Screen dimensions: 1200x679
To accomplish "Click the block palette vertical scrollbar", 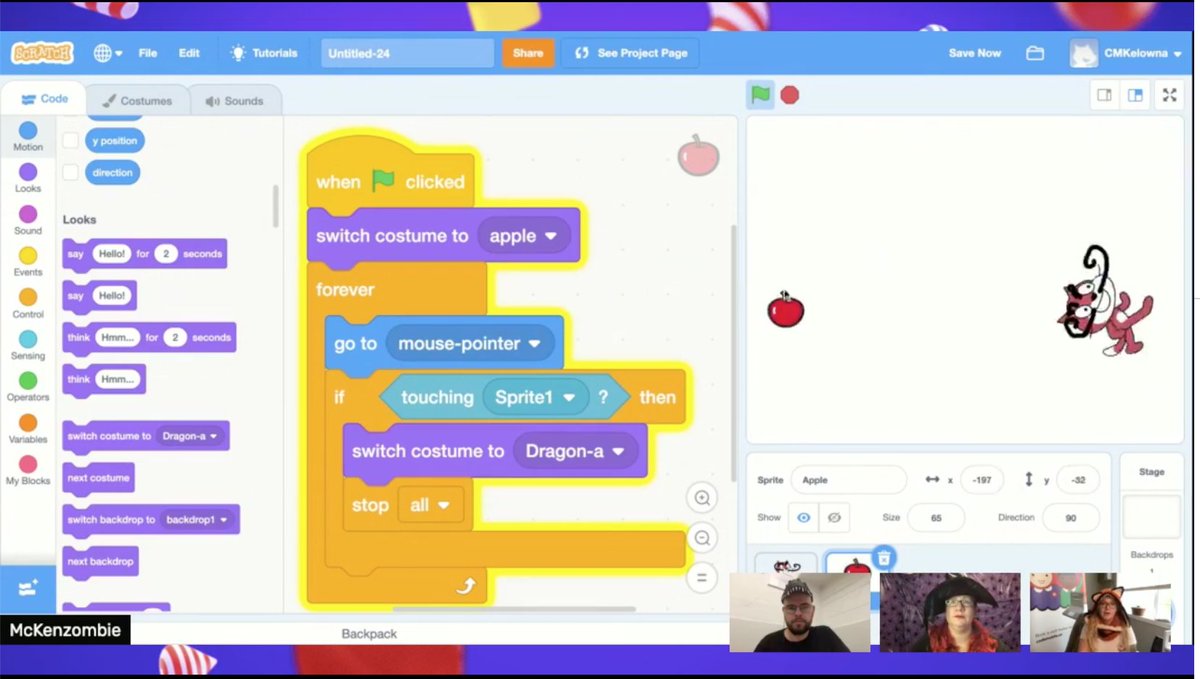I will tap(276, 205).
